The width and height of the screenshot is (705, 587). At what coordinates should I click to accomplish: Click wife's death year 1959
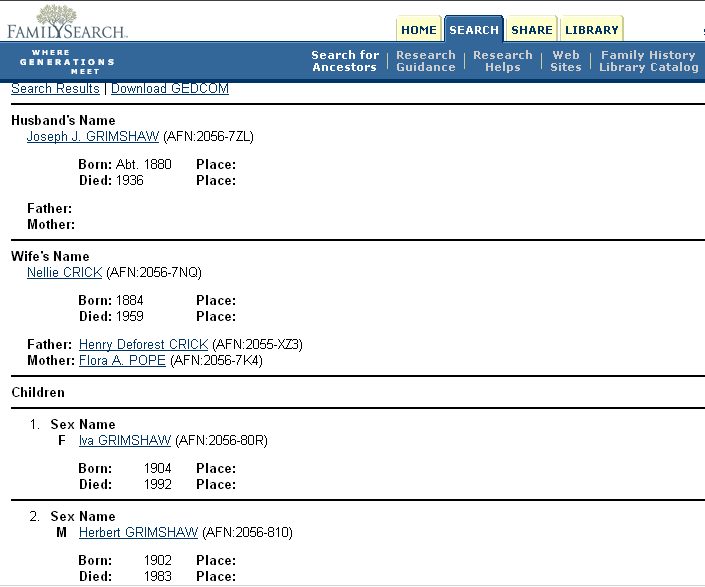pyautogui.click(x=129, y=316)
